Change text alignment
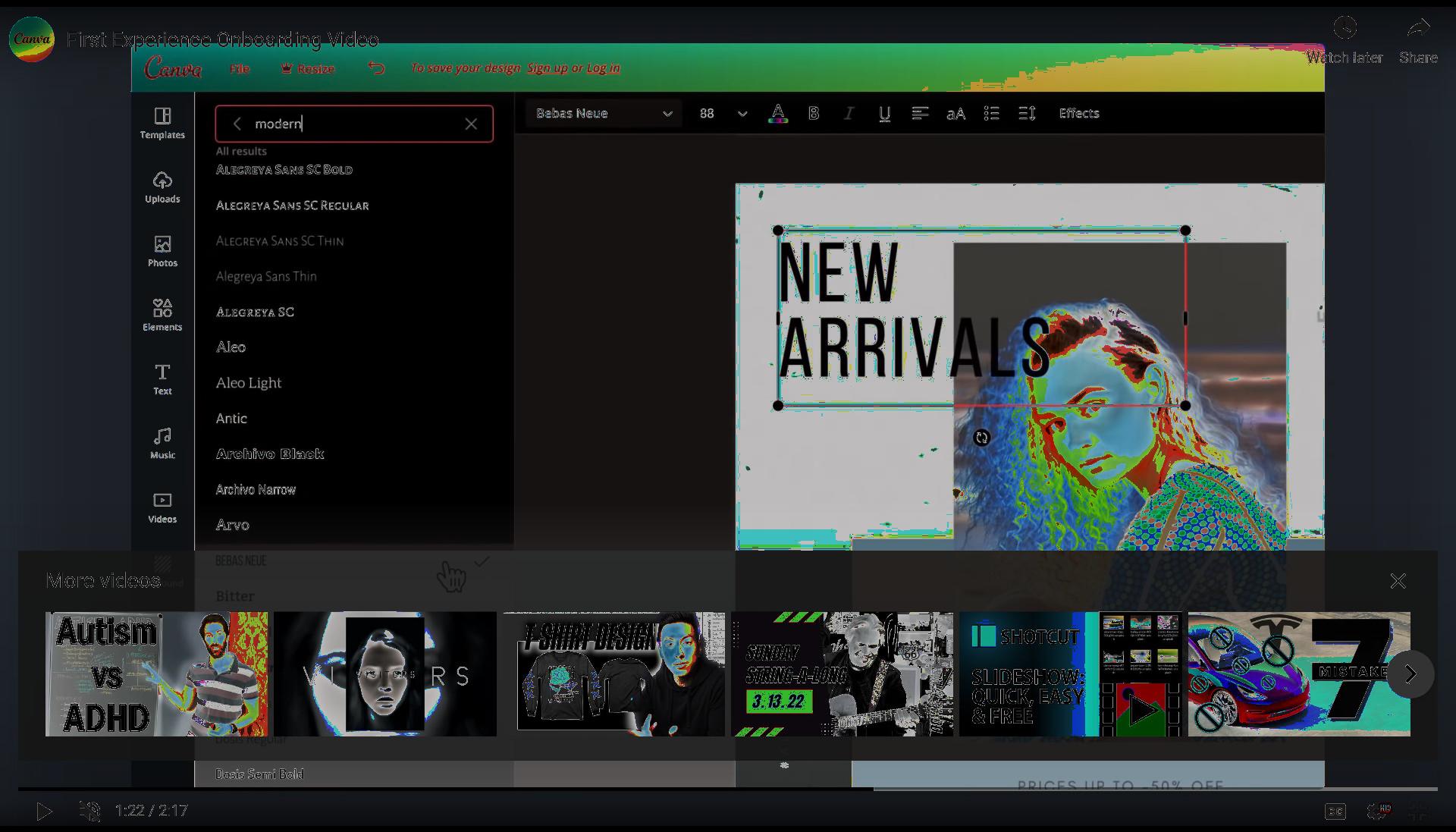The width and height of the screenshot is (1456, 832). click(920, 113)
